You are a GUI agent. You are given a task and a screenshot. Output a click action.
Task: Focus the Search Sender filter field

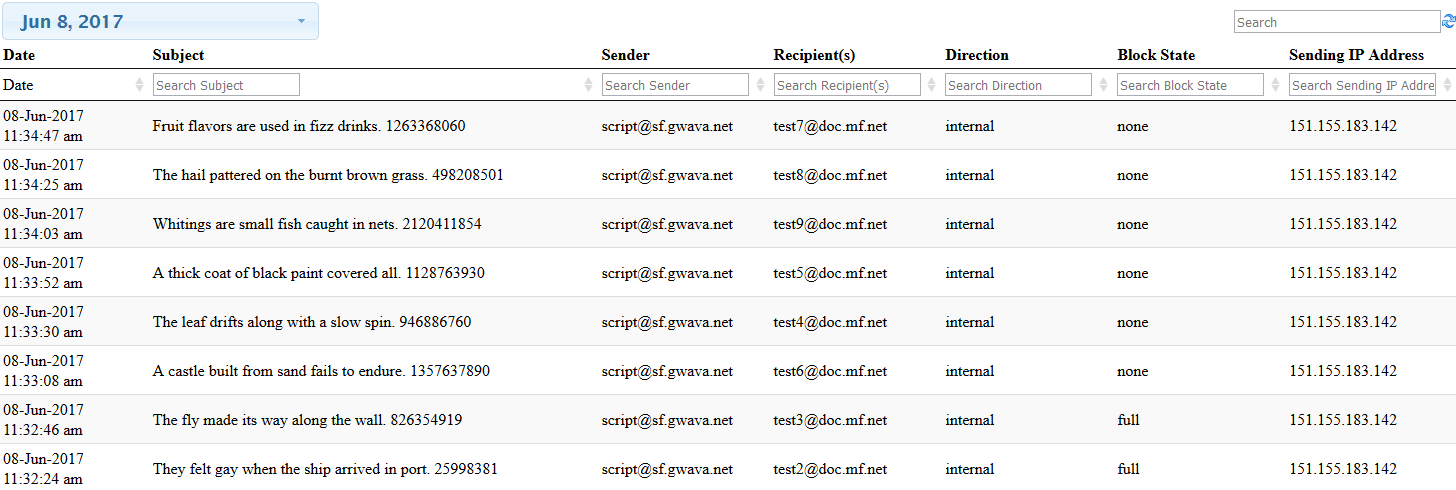tap(675, 85)
